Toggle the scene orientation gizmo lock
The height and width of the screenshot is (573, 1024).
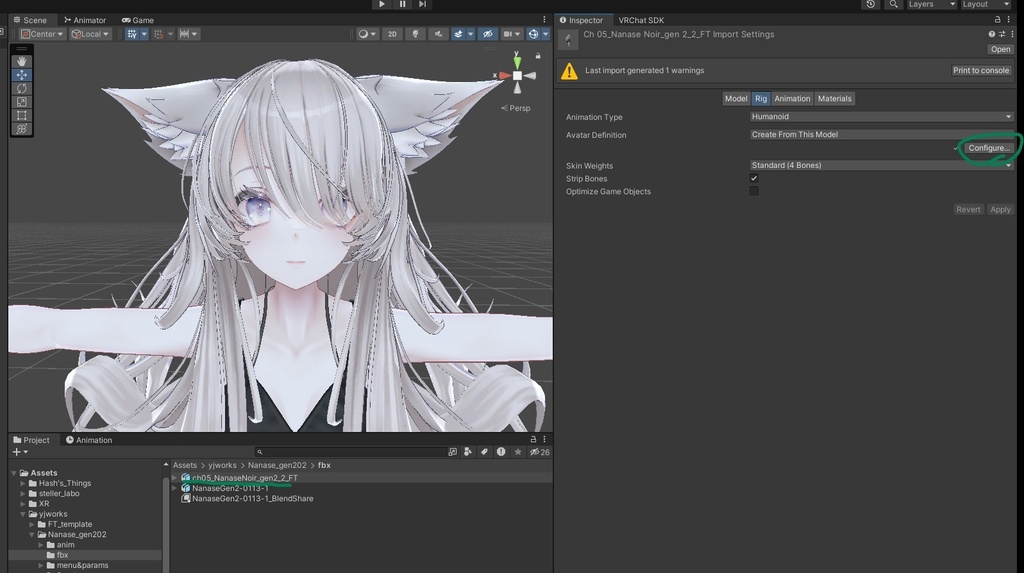tap(538, 56)
